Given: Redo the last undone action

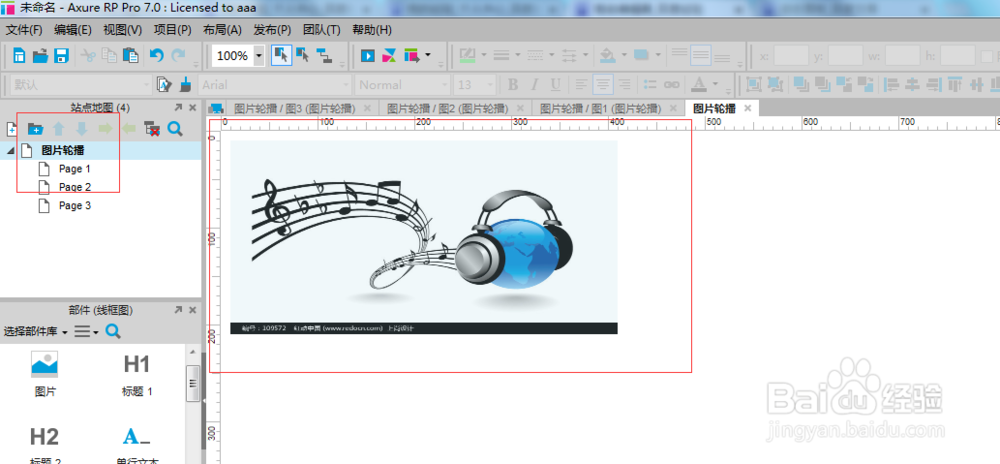Looking at the screenshot, I should [x=179, y=56].
